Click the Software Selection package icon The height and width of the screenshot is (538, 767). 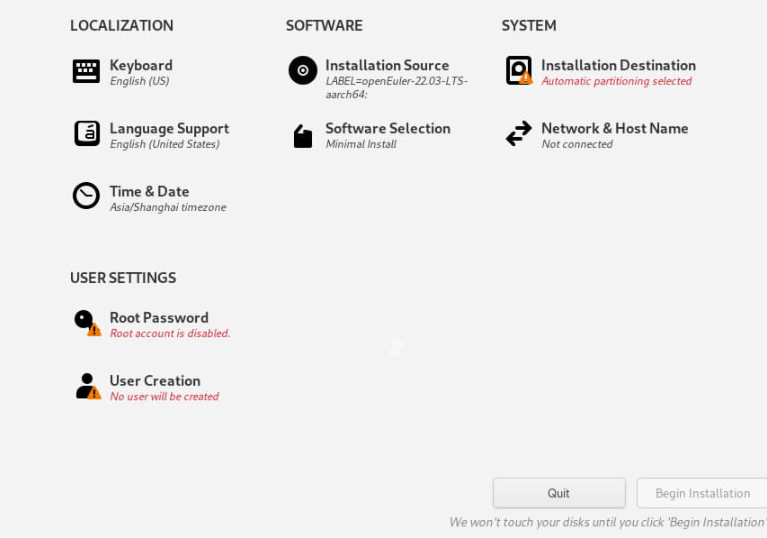coord(303,136)
